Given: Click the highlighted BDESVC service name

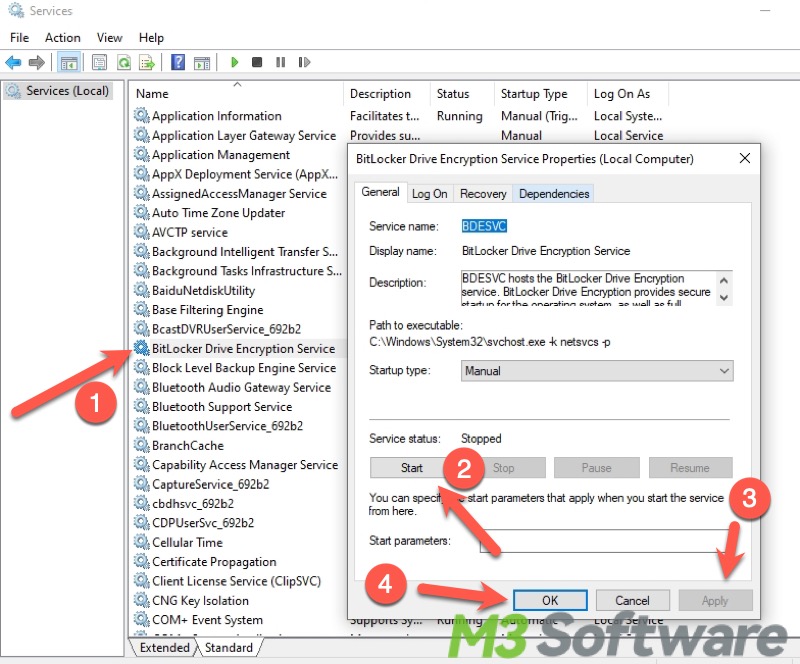Looking at the screenshot, I should (x=484, y=226).
